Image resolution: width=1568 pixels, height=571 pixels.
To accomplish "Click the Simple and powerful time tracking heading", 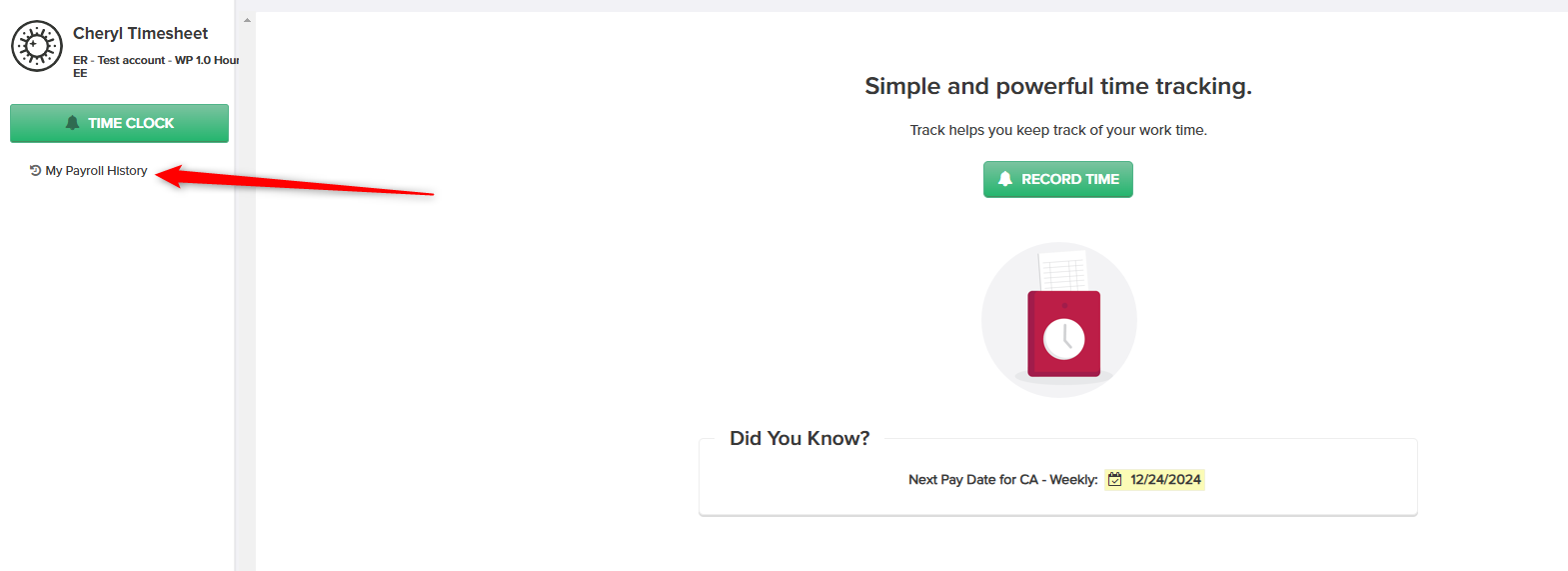I will click(1058, 86).
